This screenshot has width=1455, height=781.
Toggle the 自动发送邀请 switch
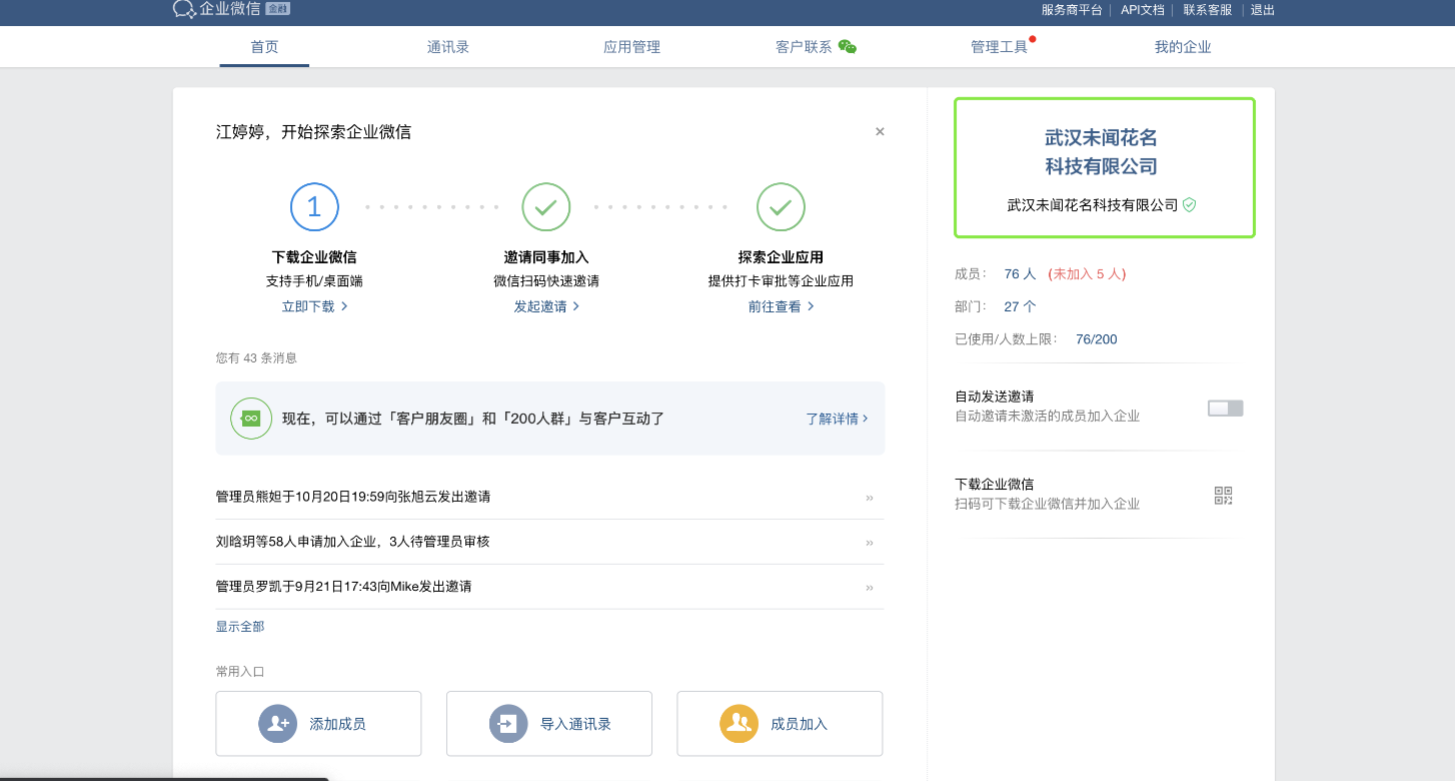point(1225,408)
